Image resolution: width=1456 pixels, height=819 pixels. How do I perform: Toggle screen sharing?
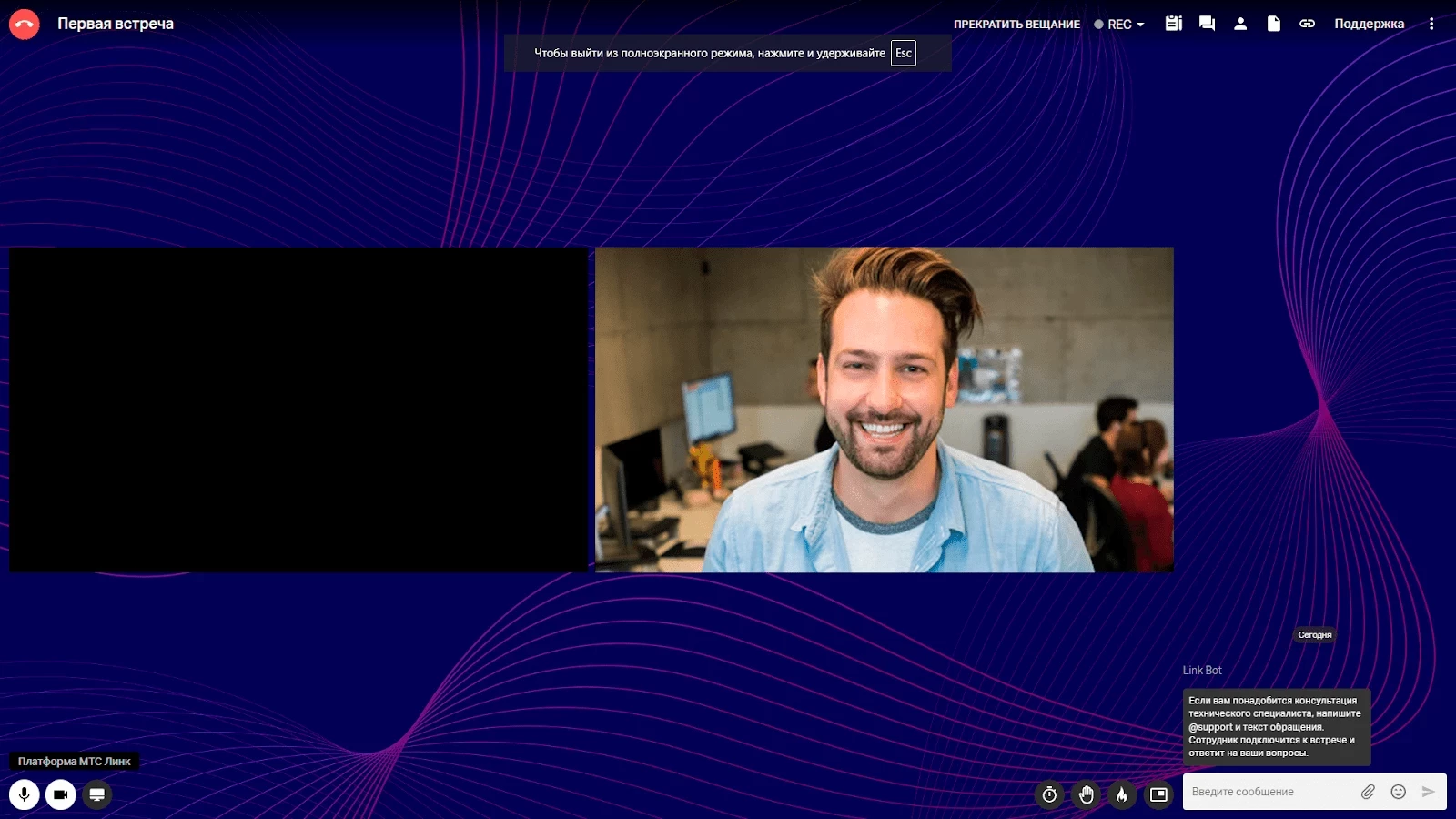coord(97,794)
